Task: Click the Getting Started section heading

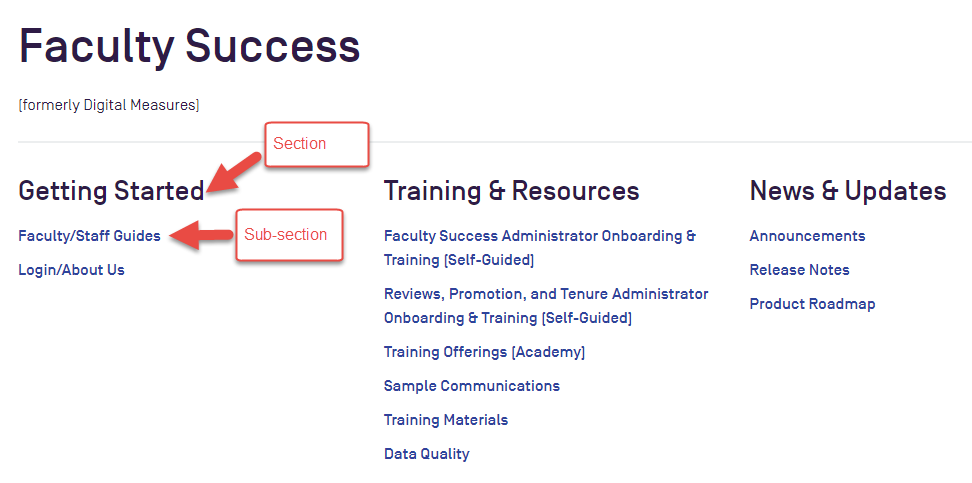Action: tap(111, 191)
